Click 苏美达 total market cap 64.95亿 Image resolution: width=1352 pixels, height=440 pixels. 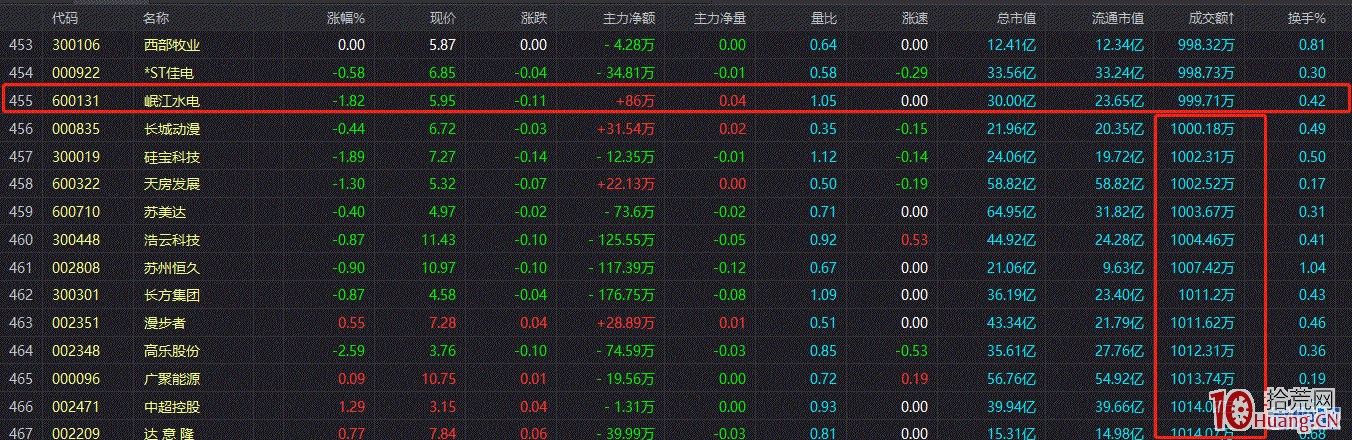tap(1011, 212)
